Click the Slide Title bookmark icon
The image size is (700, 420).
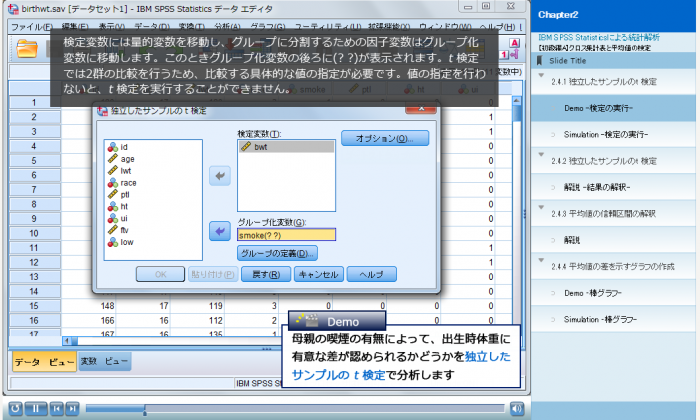(539, 61)
